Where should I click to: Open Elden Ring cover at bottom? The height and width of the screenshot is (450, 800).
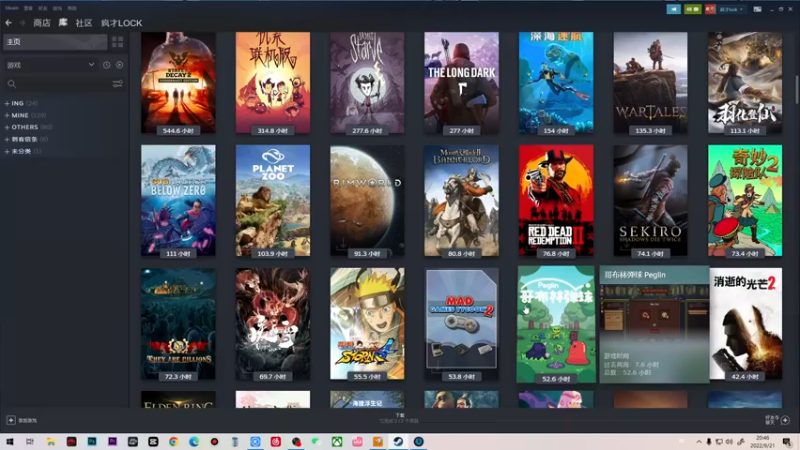coord(178,399)
